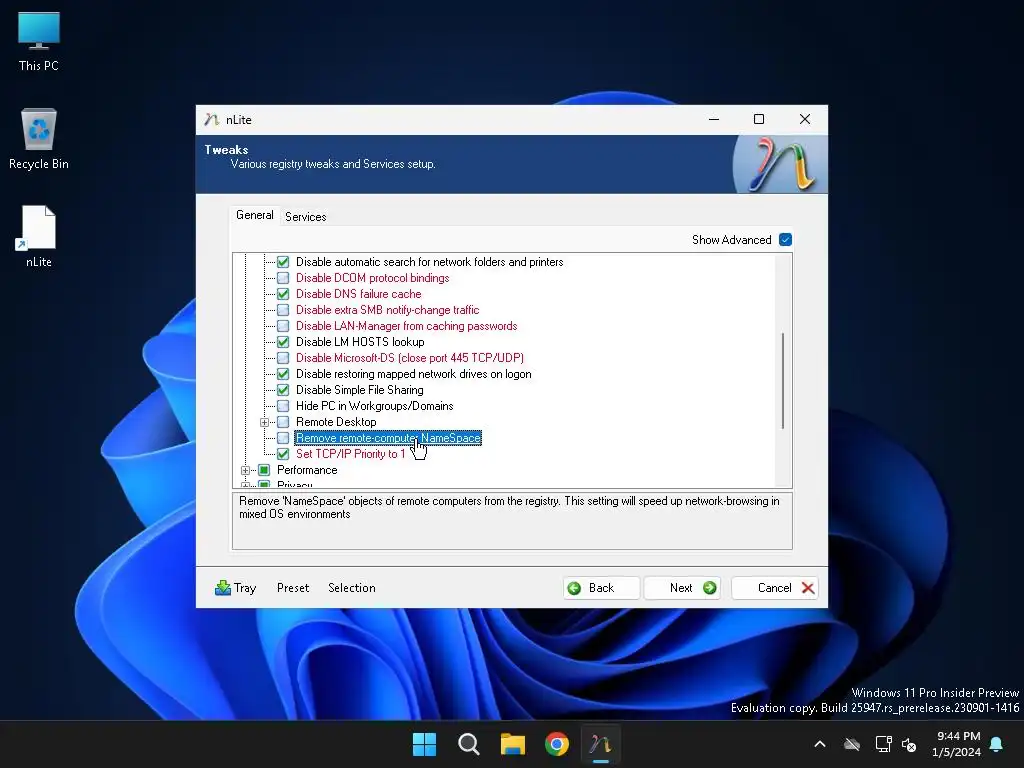Check the Remote Desktop checkbox
The image size is (1024, 768).
pyautogui.click(x=283, y=422)
